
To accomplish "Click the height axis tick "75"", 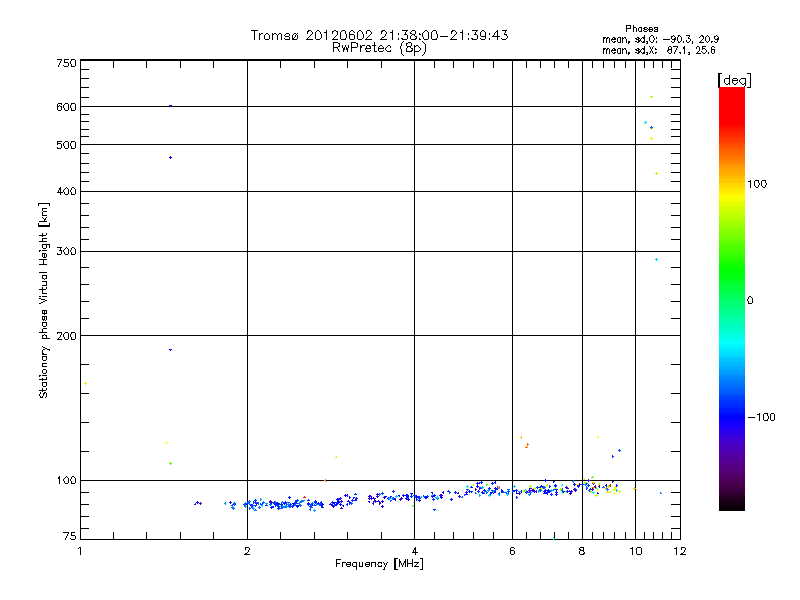I will [x=70, y=536].
